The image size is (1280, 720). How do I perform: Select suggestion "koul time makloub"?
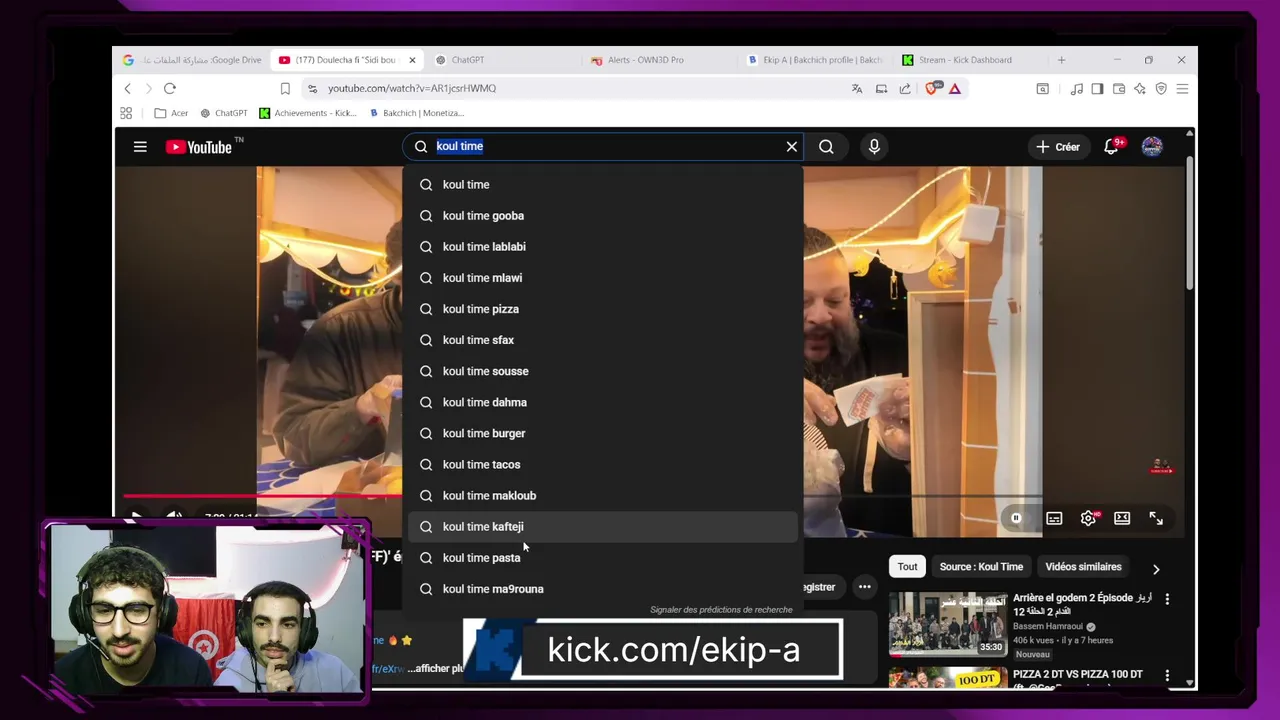(603, 495)
